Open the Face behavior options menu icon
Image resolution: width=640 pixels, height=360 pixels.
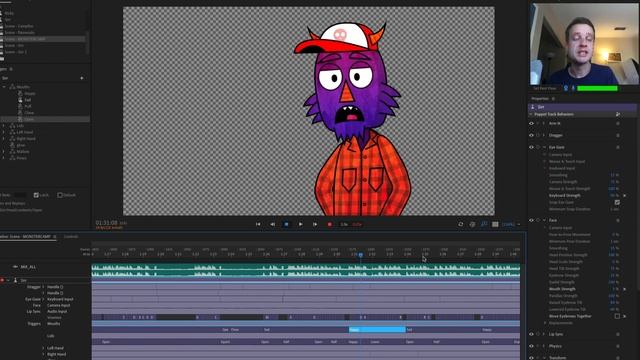click(x=618, y=220)
